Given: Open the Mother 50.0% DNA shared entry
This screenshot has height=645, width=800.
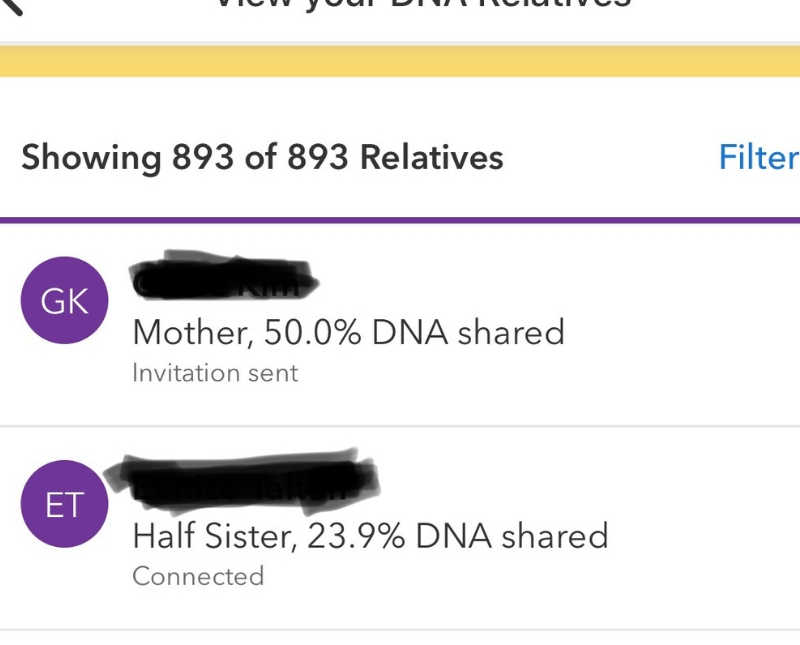Looking at the screenshot, I should [x=400, y=324].
